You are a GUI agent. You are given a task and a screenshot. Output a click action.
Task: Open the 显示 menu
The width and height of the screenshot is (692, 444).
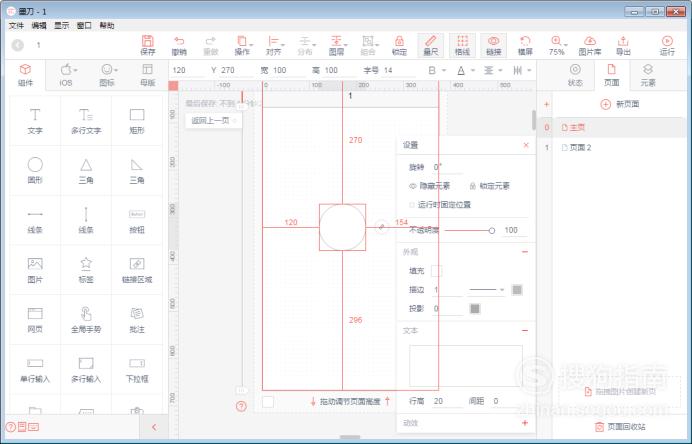tap(61, 26)
